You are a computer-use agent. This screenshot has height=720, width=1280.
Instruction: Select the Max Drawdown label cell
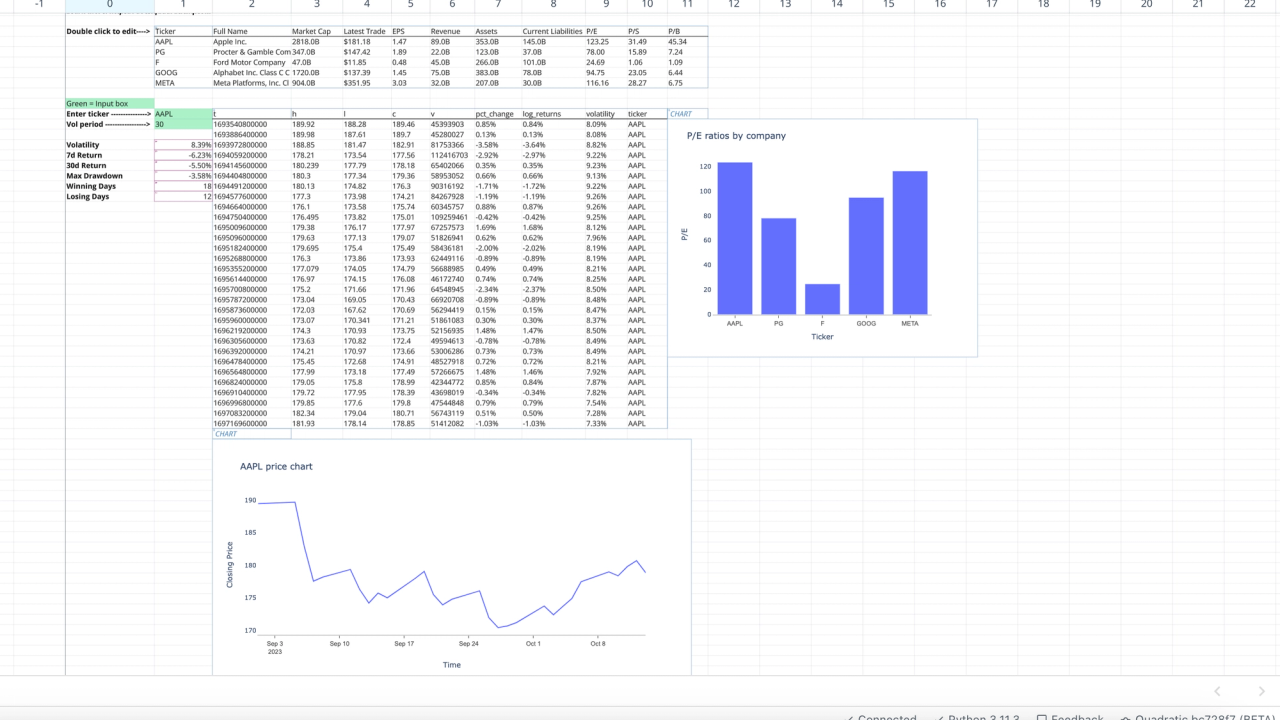tap(110, 176)
